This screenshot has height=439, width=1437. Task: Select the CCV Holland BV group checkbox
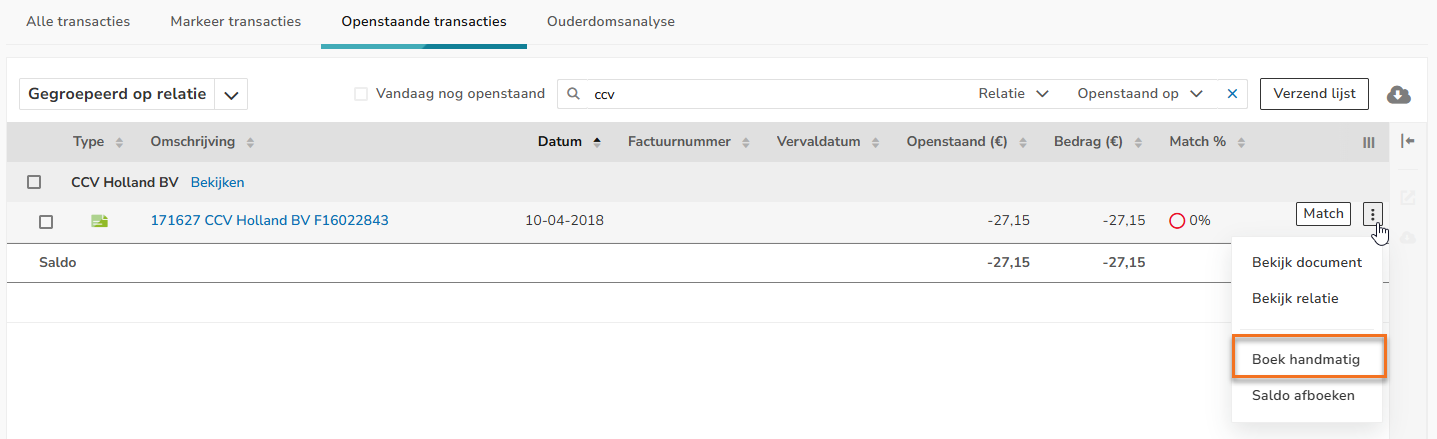[x=34, y=182]
